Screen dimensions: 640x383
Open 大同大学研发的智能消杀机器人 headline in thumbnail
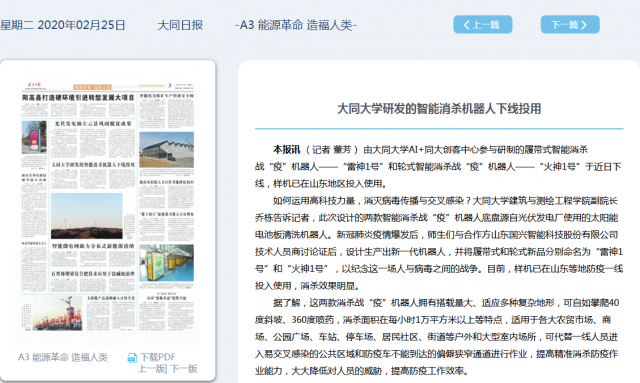click(93, 165)
